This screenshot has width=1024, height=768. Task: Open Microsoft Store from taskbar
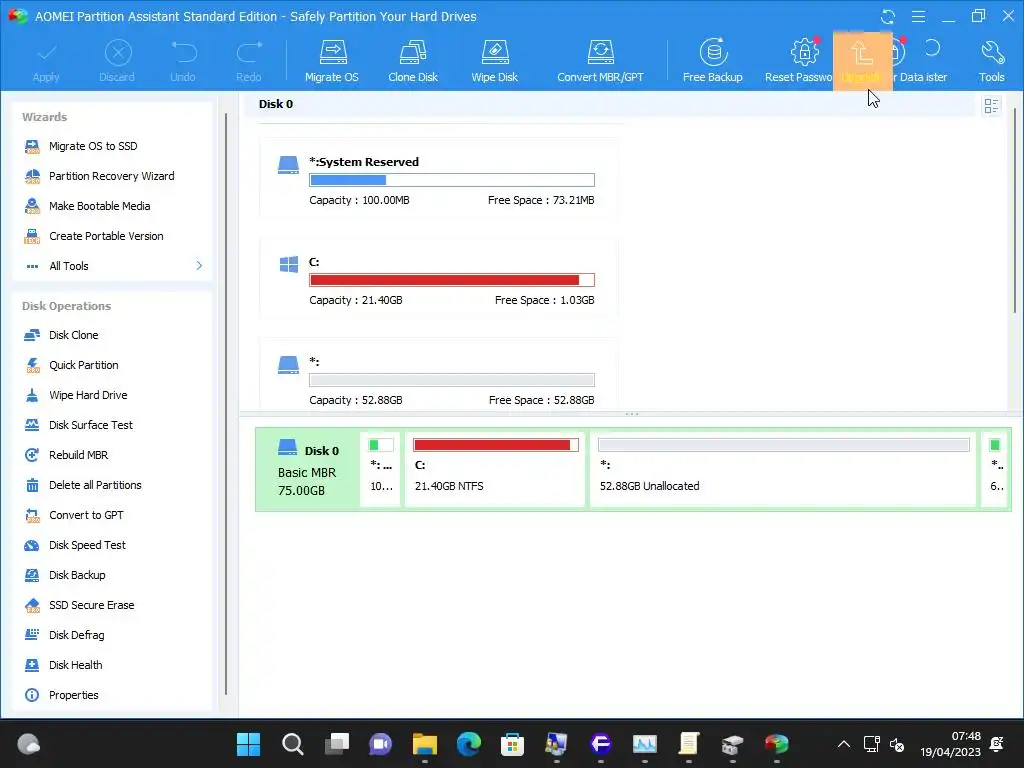click(512, 744)
